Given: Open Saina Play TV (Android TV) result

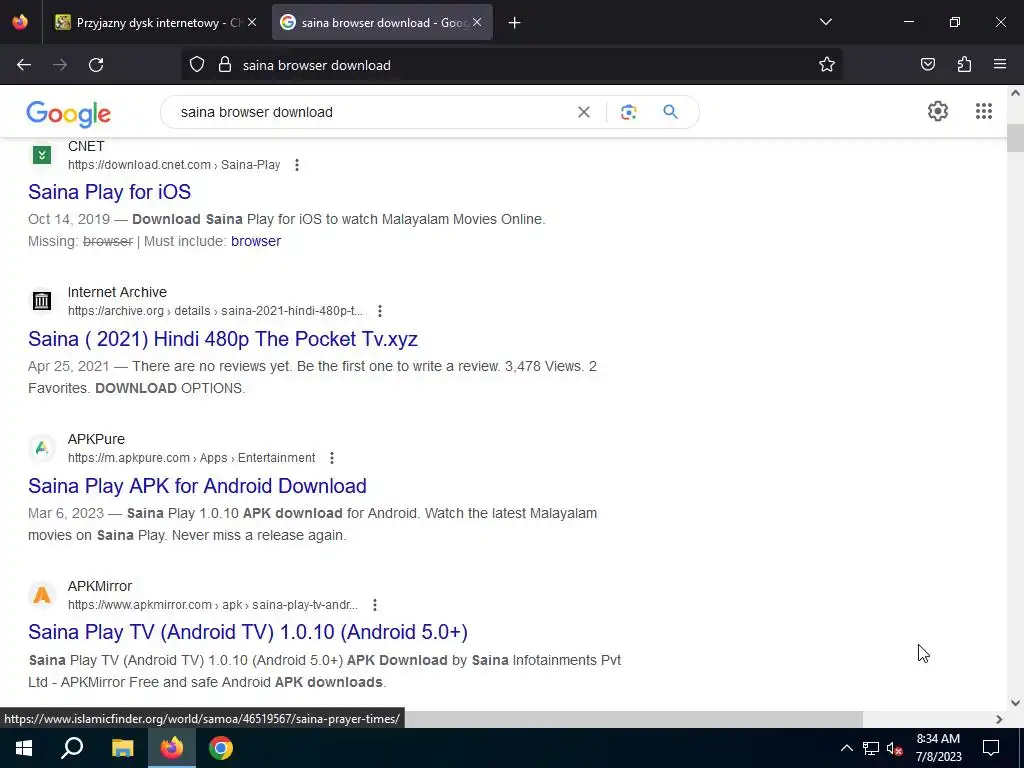Looking at the screenshot, I should pos(248,632).
